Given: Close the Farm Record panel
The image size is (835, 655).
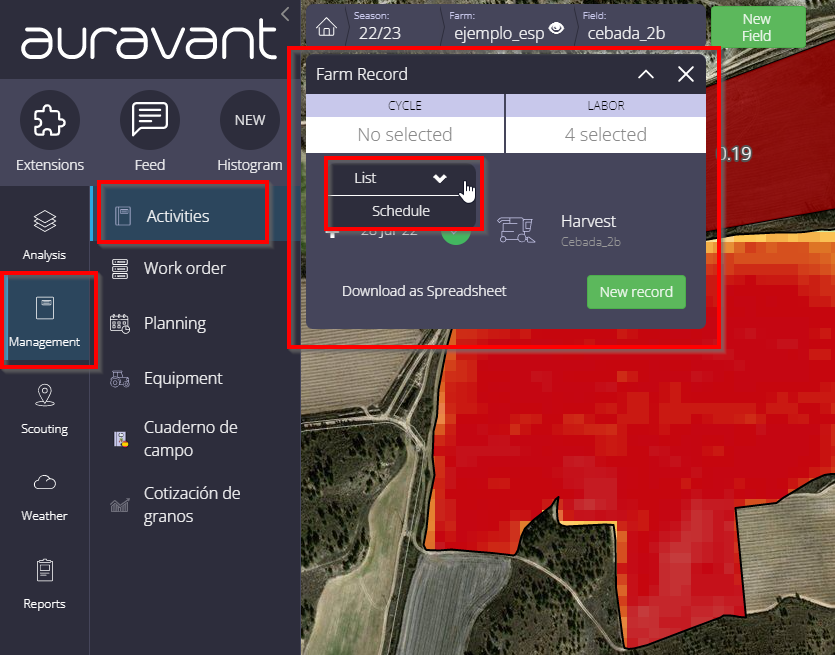Looking at the screenshot, I should click(x=686, y=74).
